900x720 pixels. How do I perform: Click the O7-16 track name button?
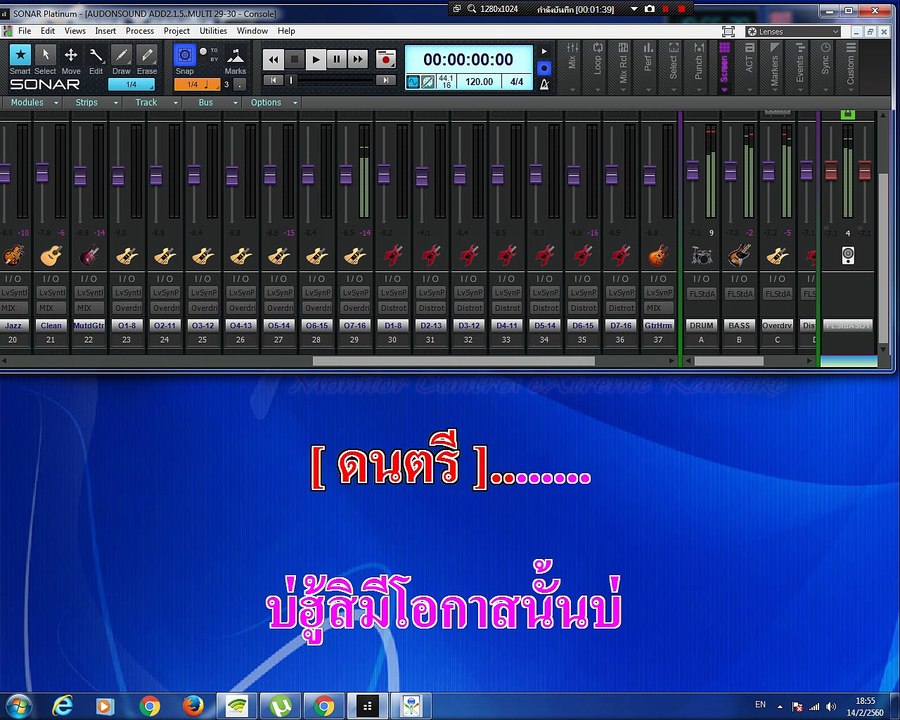355,326
